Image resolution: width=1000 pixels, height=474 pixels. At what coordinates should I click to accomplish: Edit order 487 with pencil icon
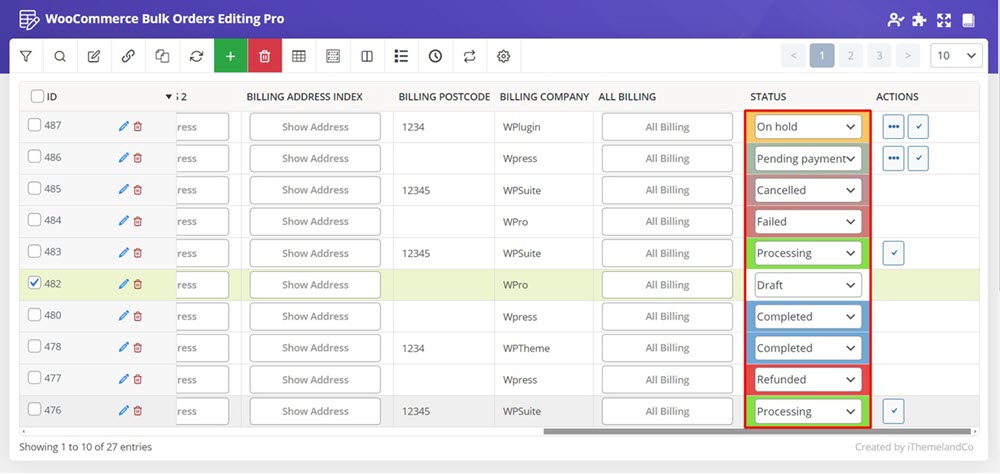click(x=124, y=126)
